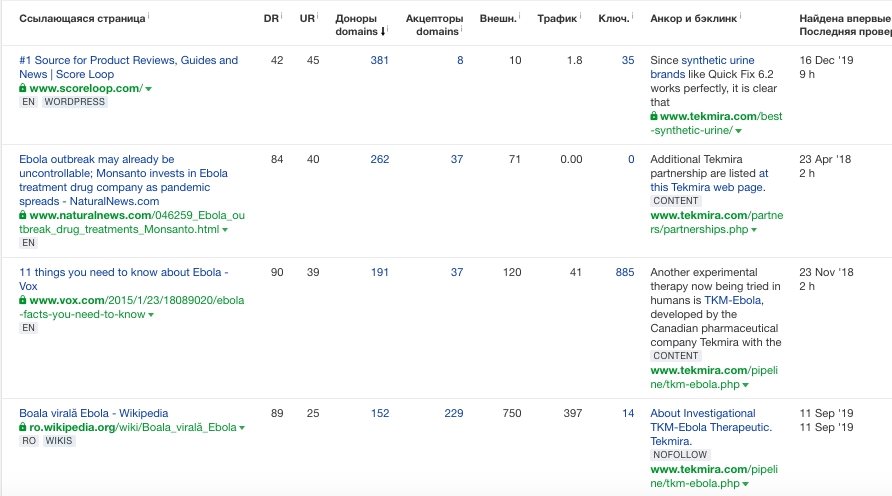Expand arrow after ebola-facts-you-need-to-know URL
The width and height of the screenshot is (892, 496).
pos(151,315)
